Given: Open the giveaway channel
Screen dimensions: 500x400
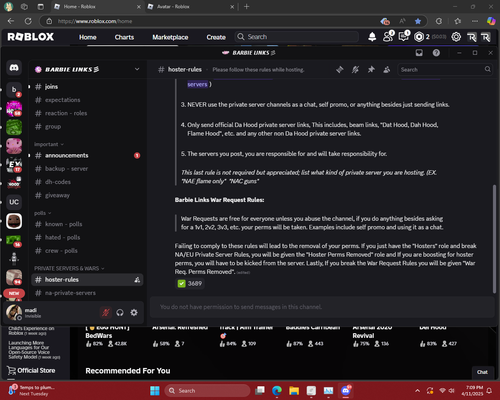Looking at the screenshot, I should tap(87, 195).
